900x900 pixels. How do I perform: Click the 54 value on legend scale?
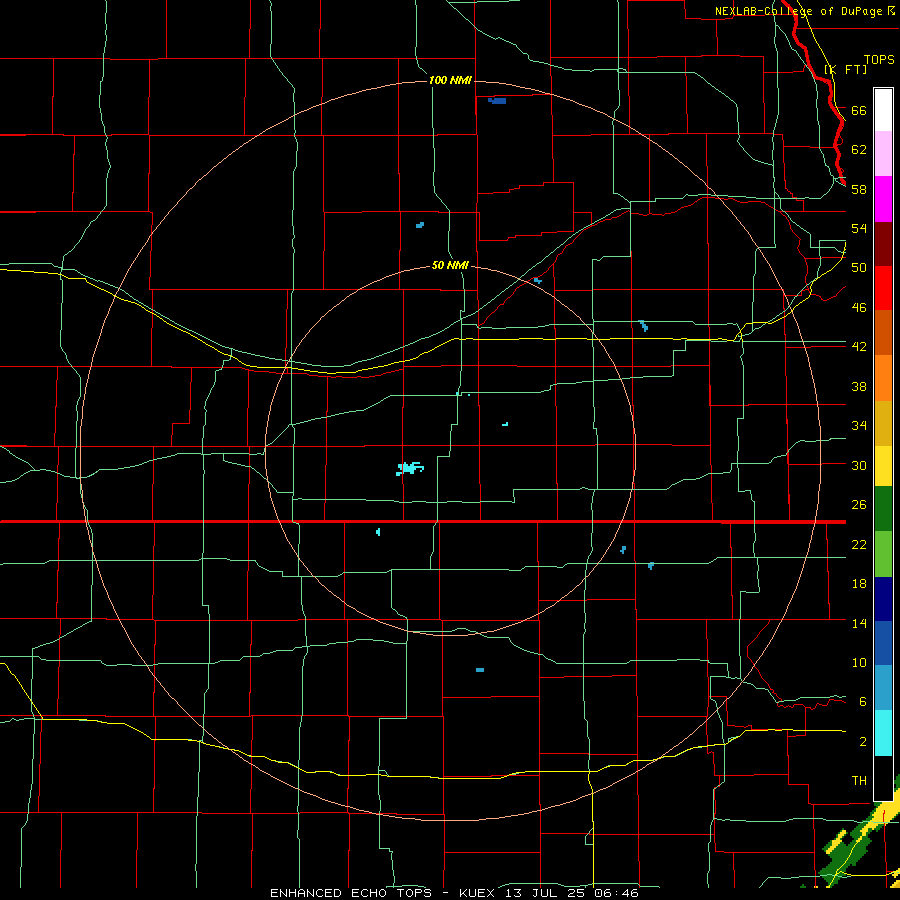[x=859, y=228]
